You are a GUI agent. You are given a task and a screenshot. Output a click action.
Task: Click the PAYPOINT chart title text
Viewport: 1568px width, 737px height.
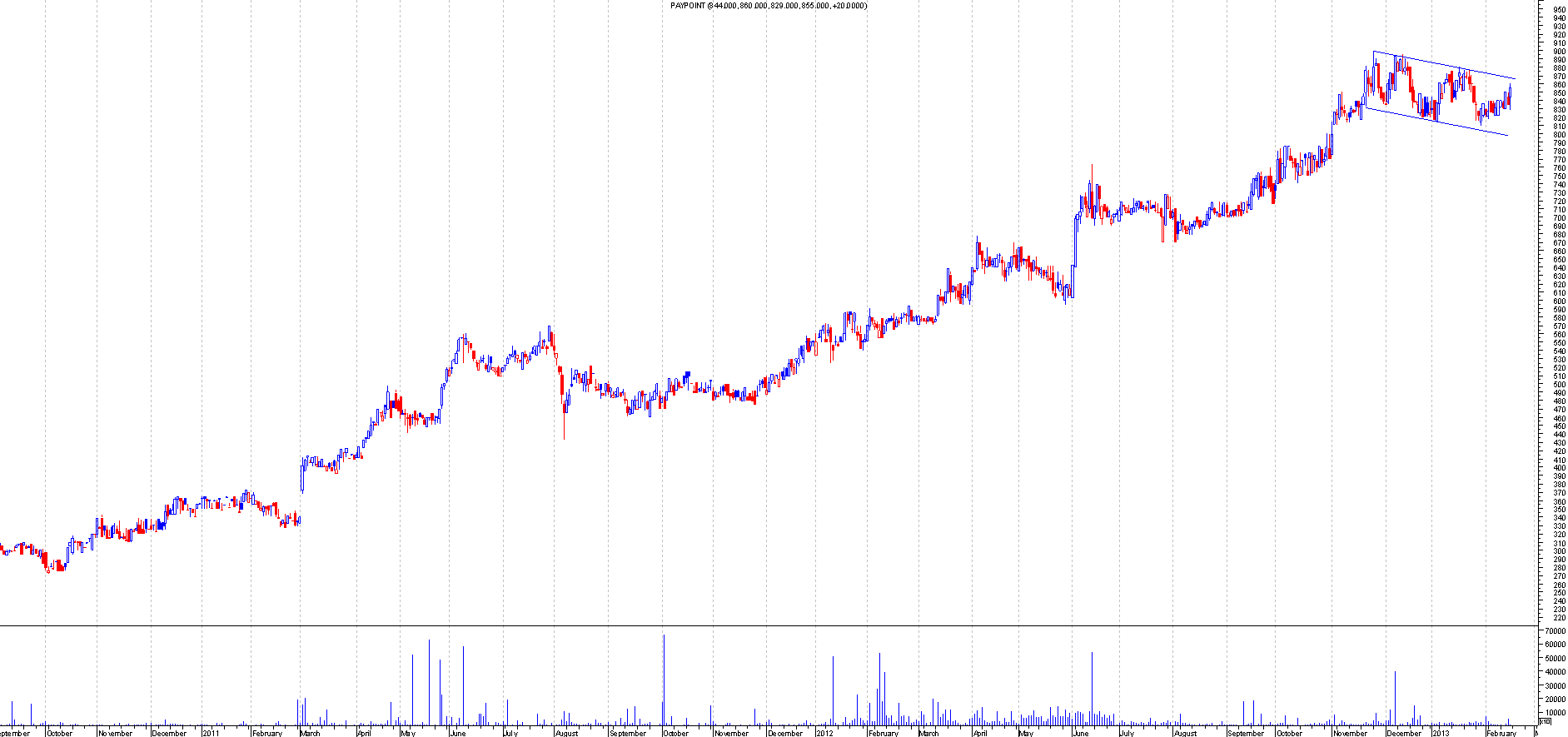click(768, 6)
